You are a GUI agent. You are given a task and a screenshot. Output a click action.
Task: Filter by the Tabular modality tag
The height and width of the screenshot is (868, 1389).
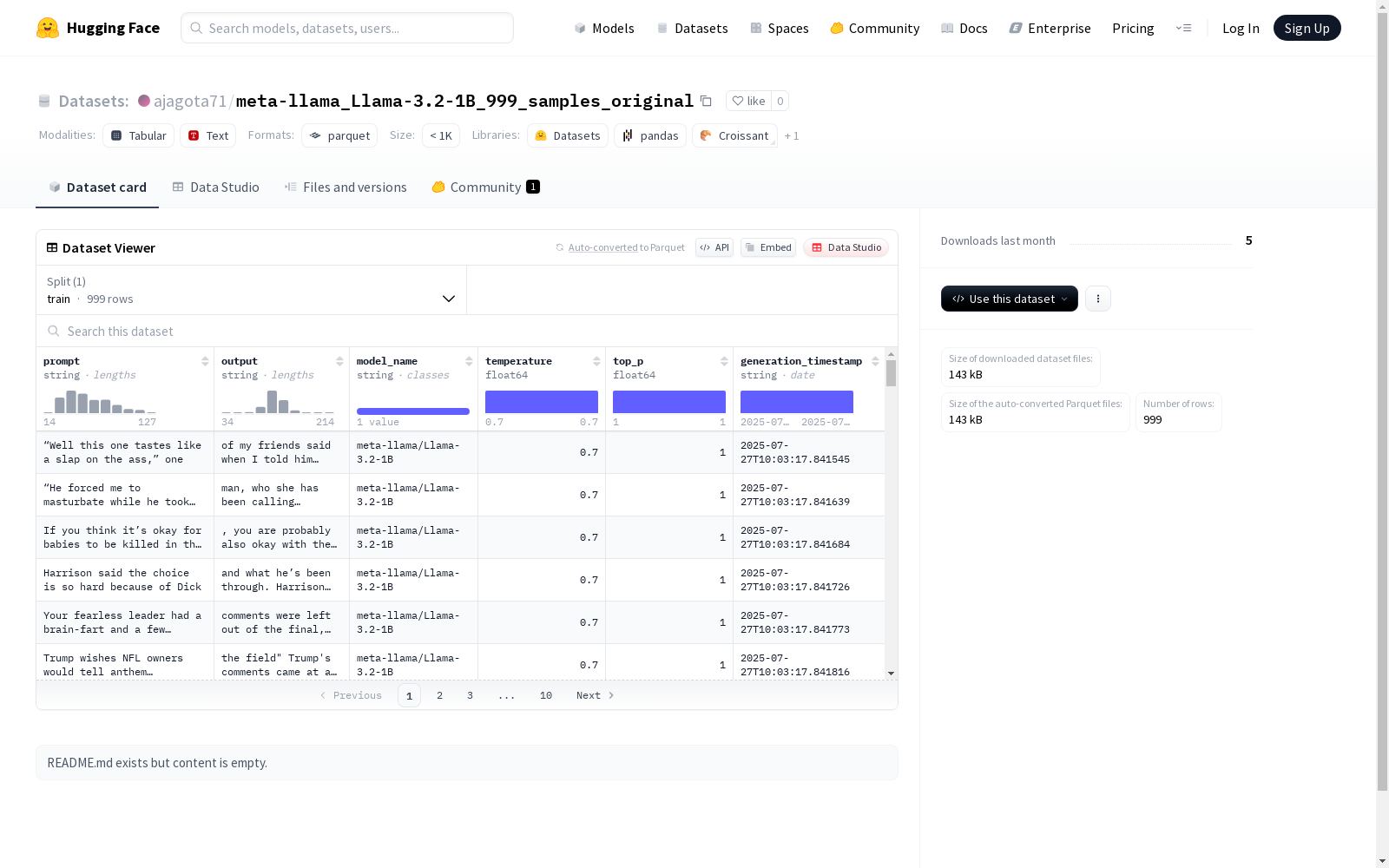(139, 135)
